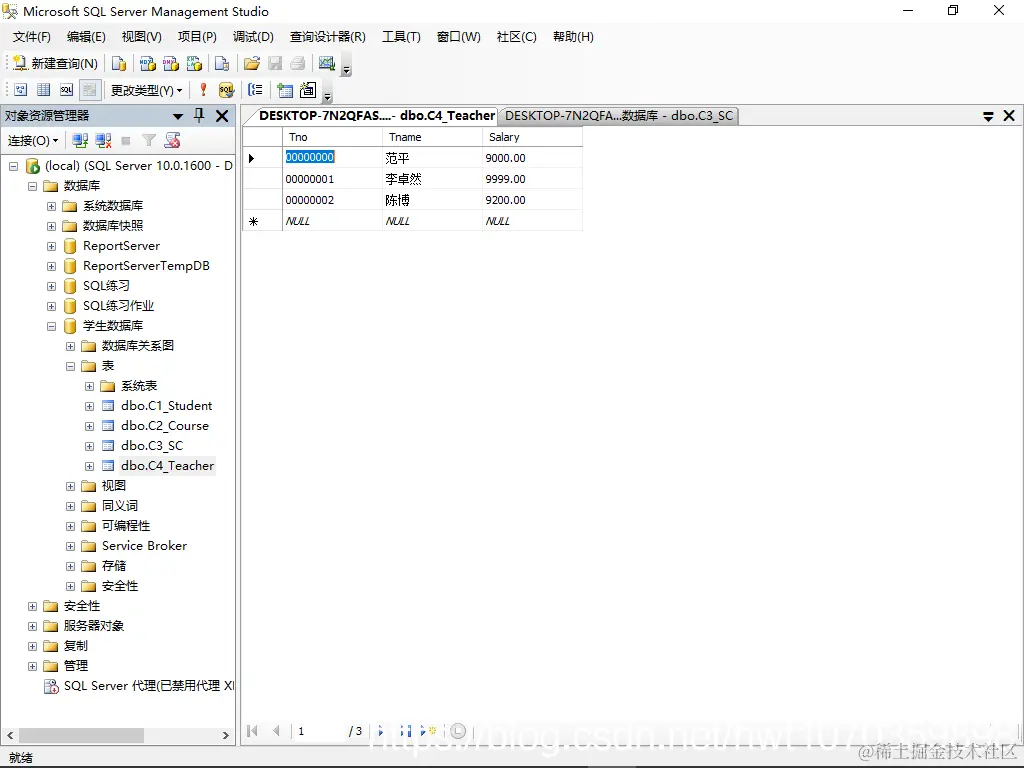Click the Add Table icon
The width and height of the screenshot is (1024, 768).
click(x=285, y=90)
